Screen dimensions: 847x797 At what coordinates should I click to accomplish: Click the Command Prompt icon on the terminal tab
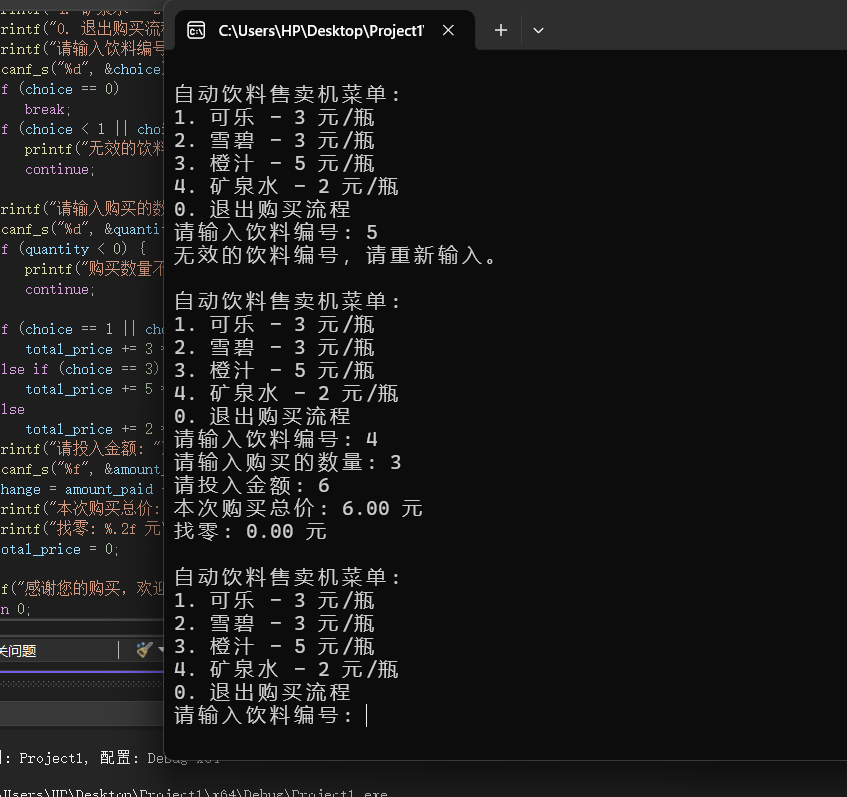point(196,30)
